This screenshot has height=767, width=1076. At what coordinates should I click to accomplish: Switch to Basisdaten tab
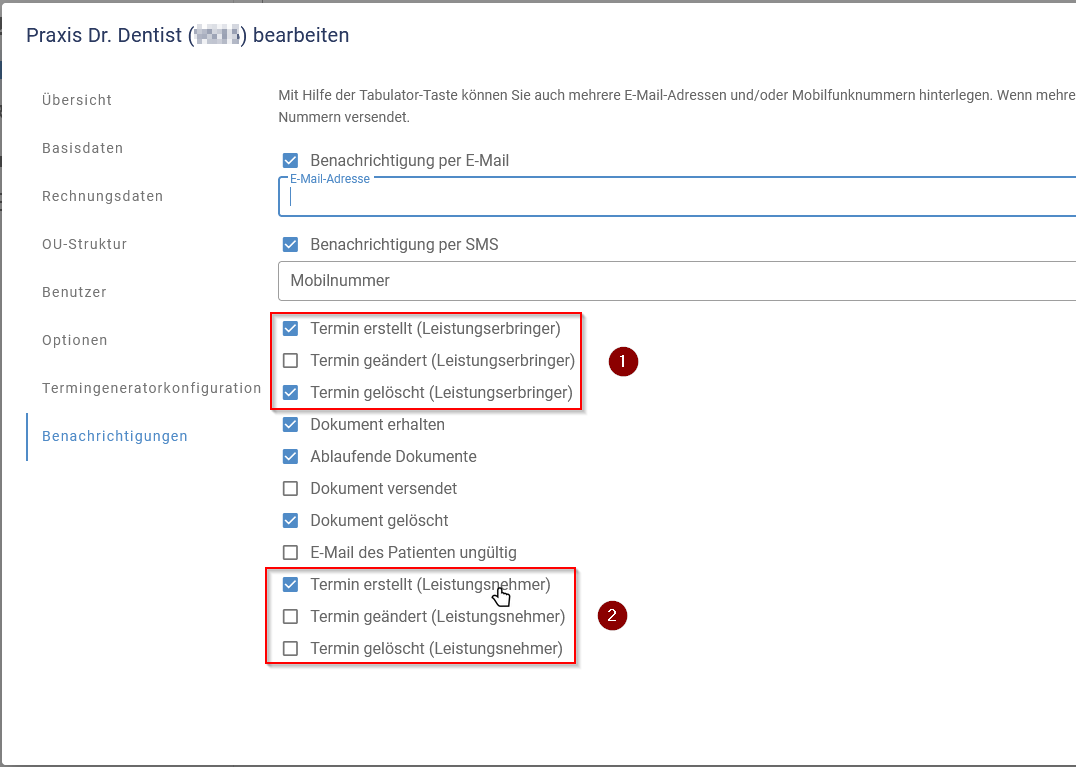82,148
